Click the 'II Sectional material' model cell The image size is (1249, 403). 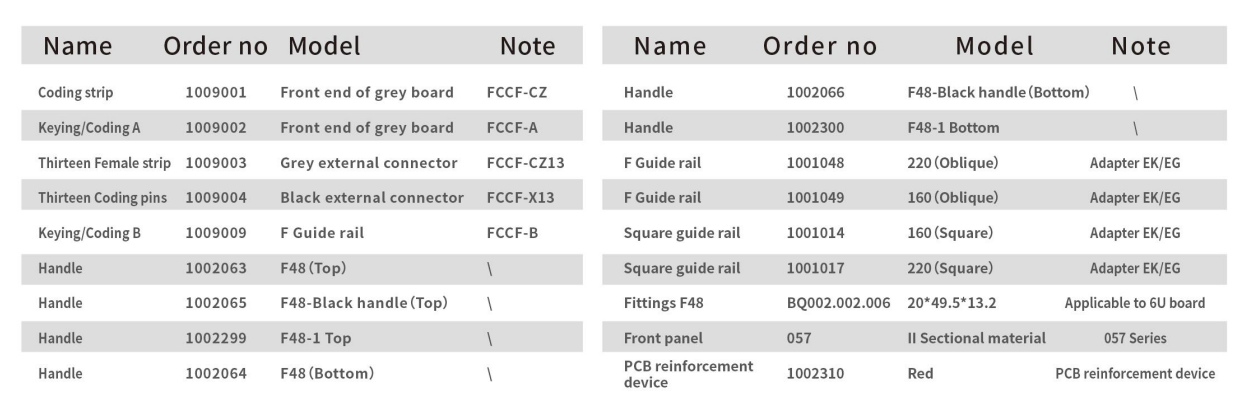[969, 339]
